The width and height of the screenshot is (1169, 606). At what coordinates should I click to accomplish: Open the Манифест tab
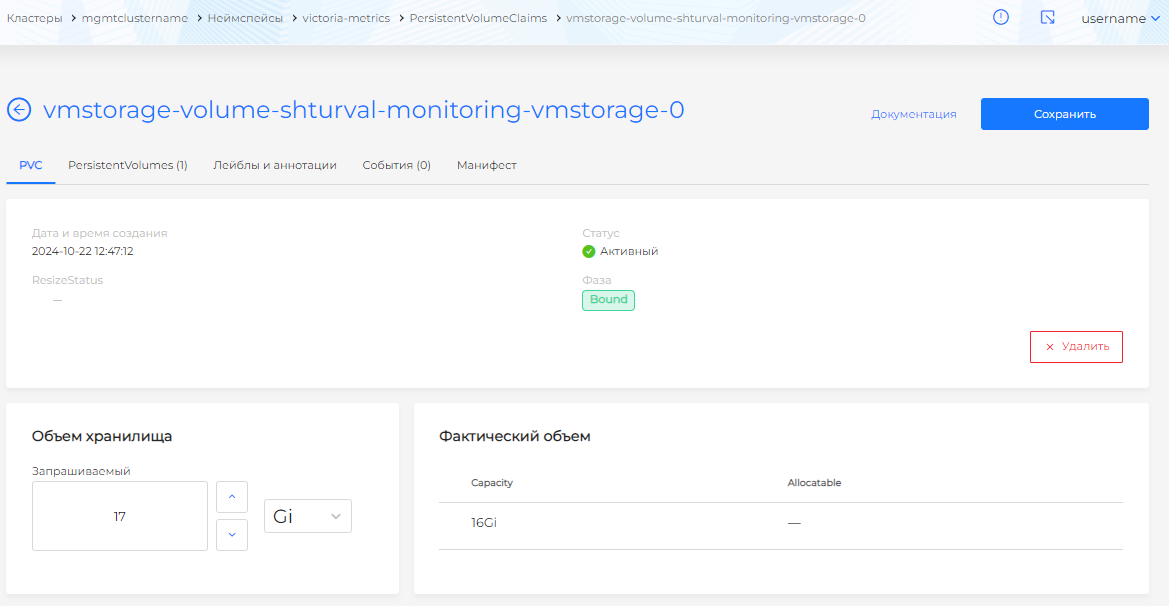[x=487, y=165]
